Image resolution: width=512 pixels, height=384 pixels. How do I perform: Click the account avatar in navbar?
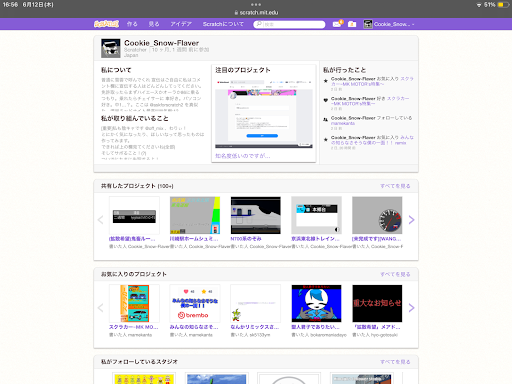tap(368, 24)
